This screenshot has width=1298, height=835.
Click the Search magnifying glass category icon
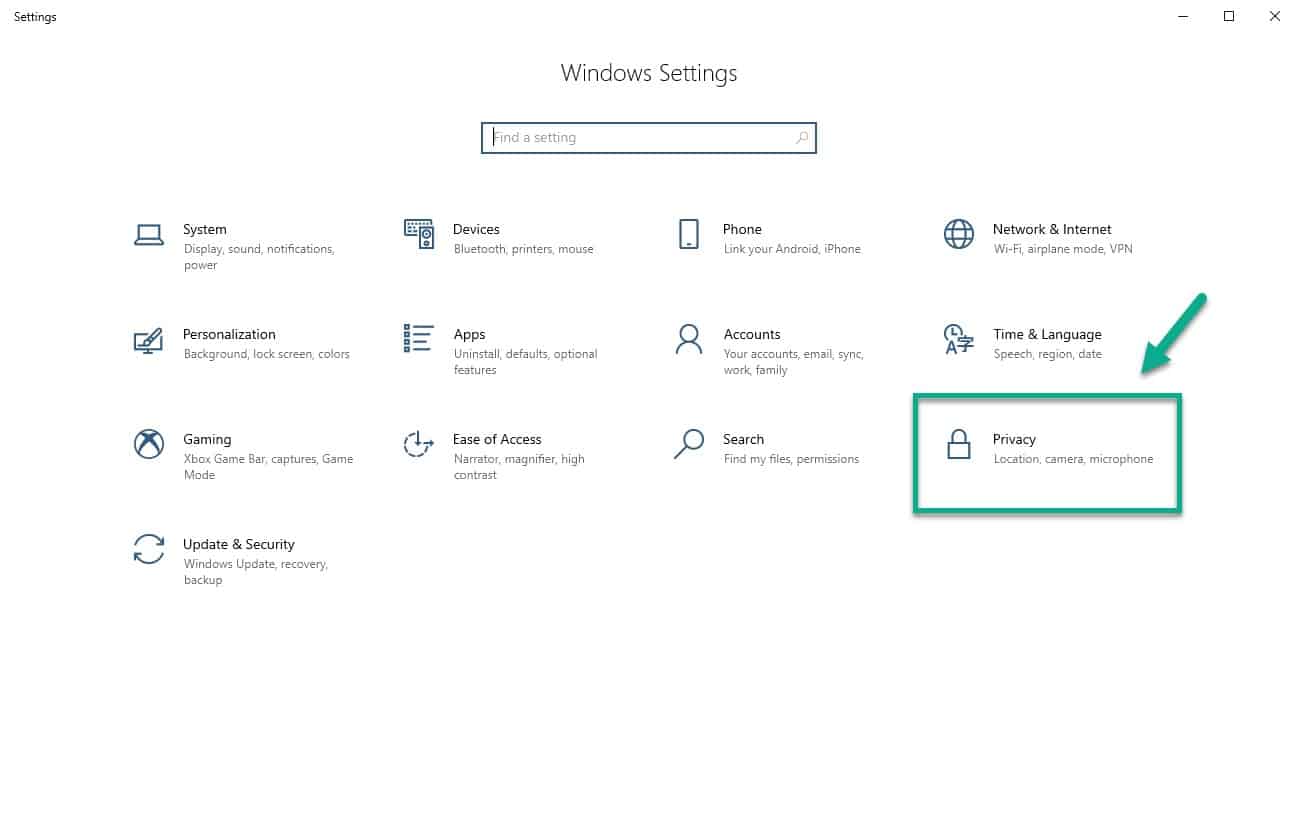(689, 444)
